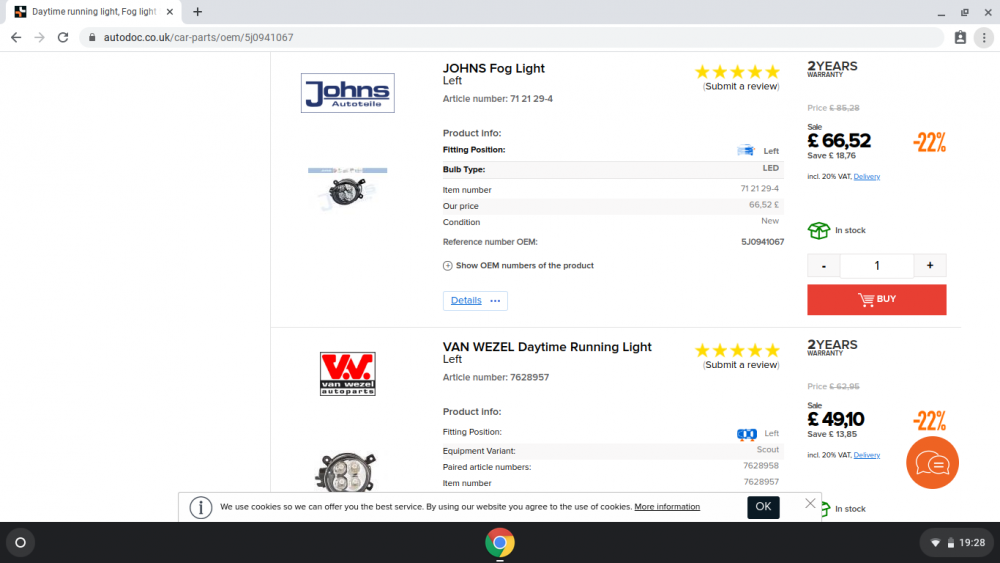Click the Details link for JOHNS light
1000x563 pixels.
tap(466, 300)
